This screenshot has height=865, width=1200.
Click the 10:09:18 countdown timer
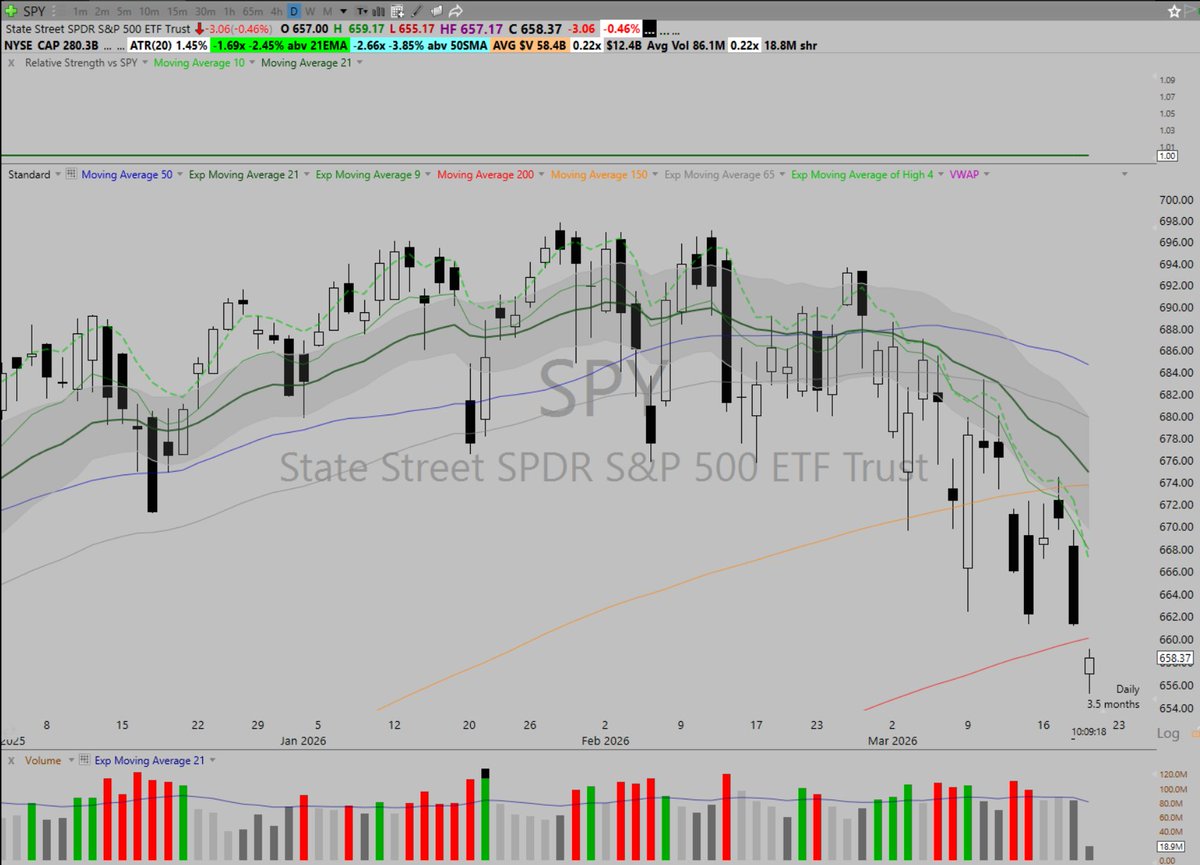pos(1087,732)
